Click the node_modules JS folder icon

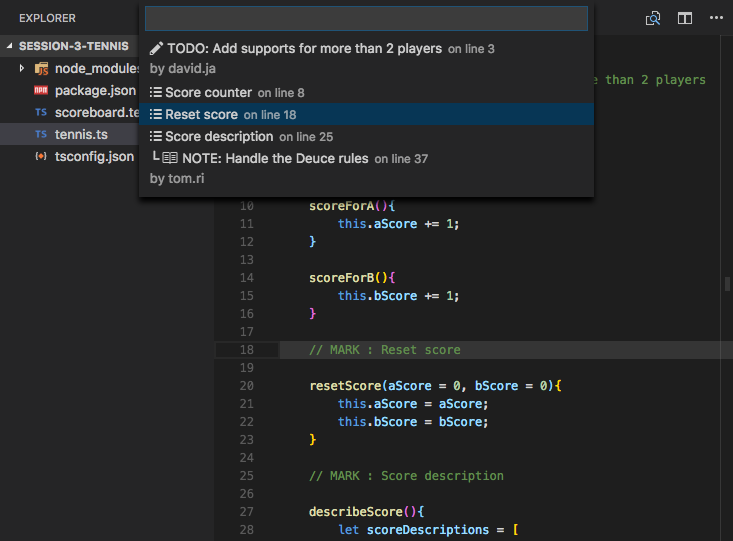(x=42, y=69)
